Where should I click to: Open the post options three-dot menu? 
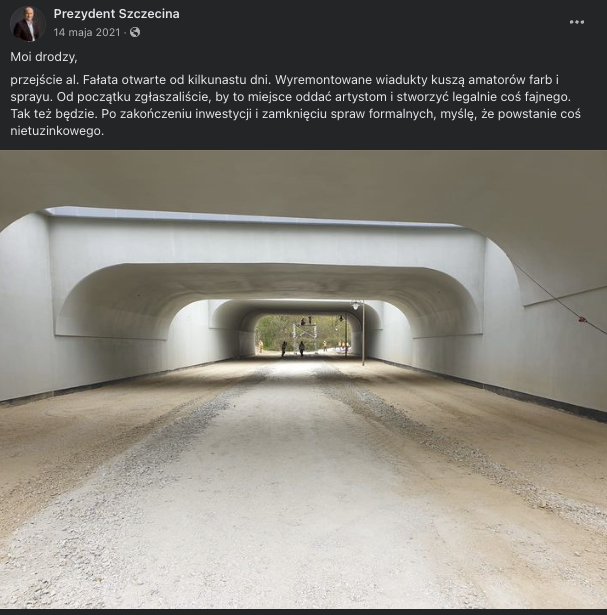577,22
